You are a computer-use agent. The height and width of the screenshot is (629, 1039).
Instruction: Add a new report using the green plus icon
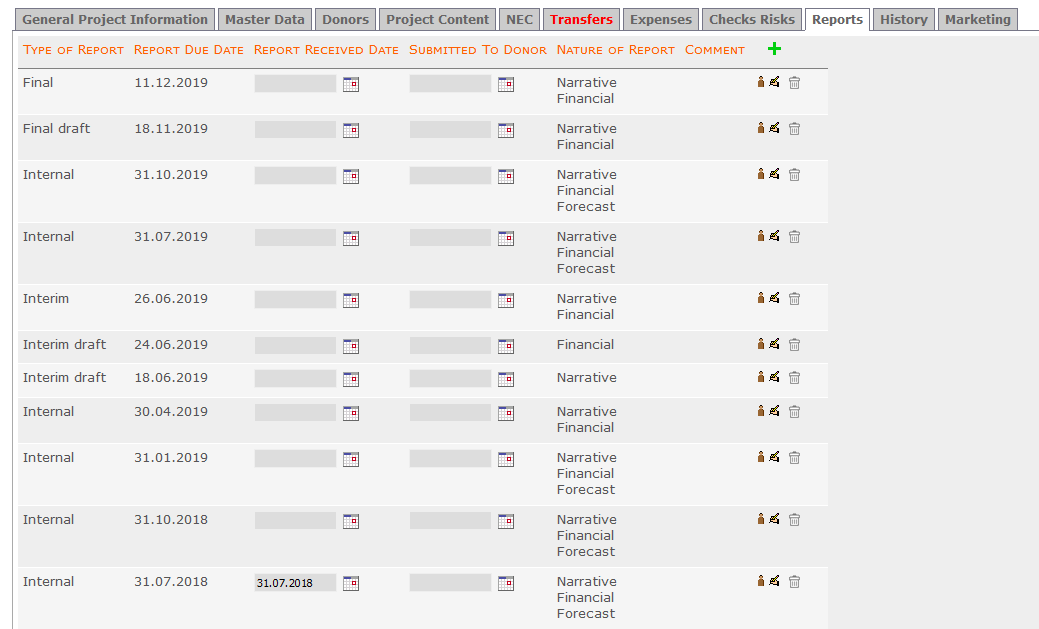[774, 48]
